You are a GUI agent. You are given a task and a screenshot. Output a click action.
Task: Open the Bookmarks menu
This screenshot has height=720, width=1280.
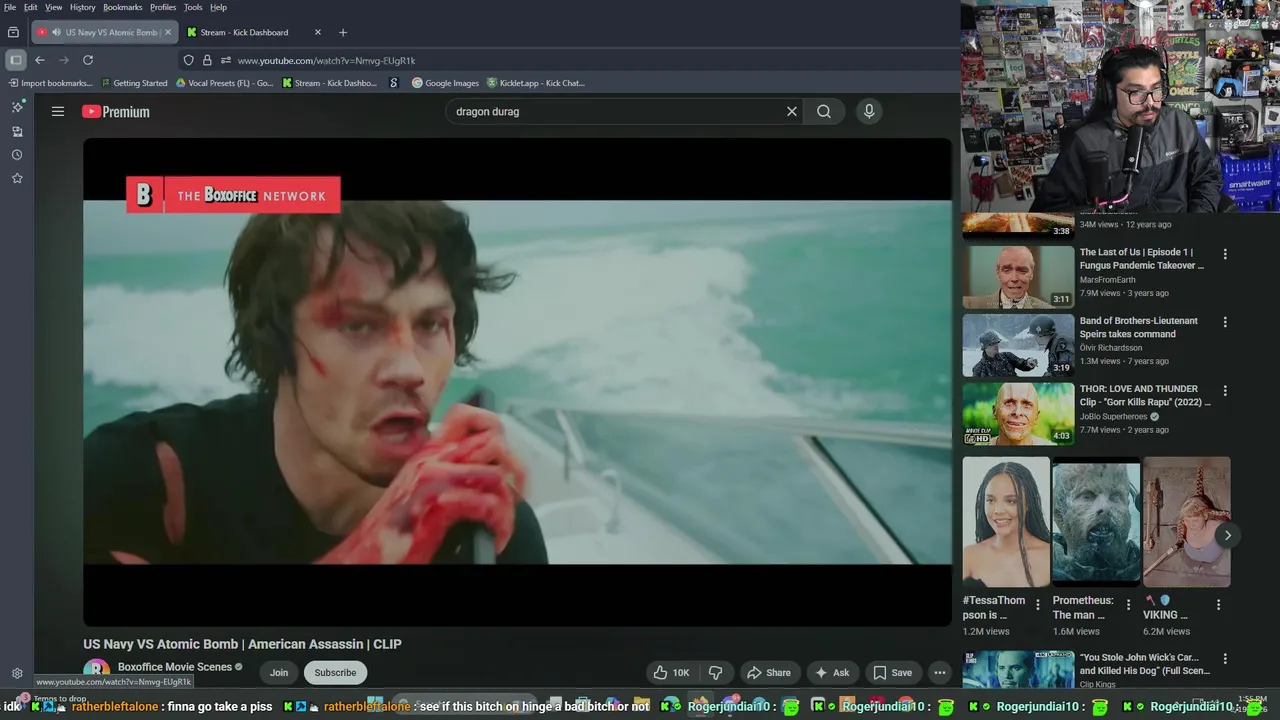pyautogui.click(x=123, y=7)
